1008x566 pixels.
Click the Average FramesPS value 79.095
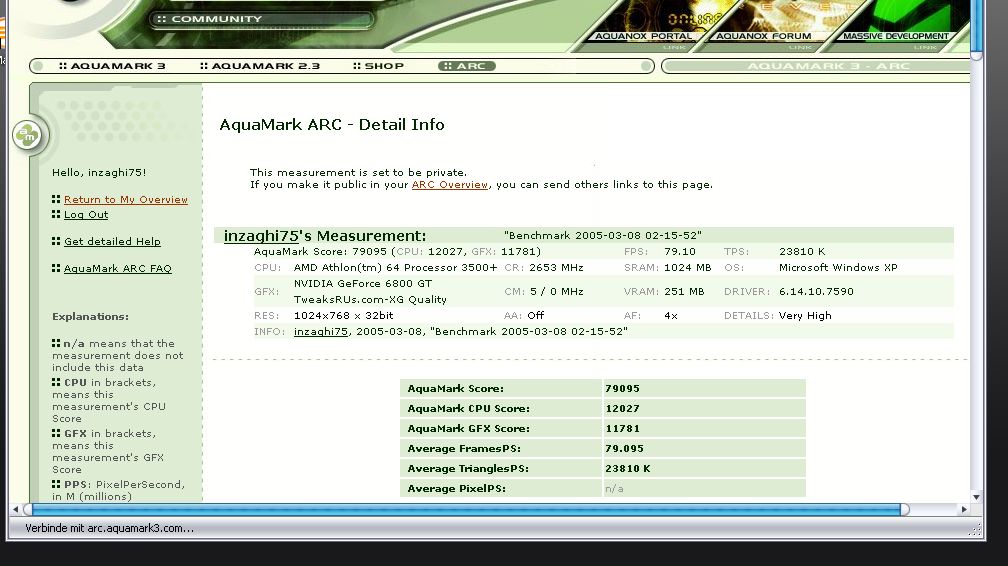click(x=624, y=448)
